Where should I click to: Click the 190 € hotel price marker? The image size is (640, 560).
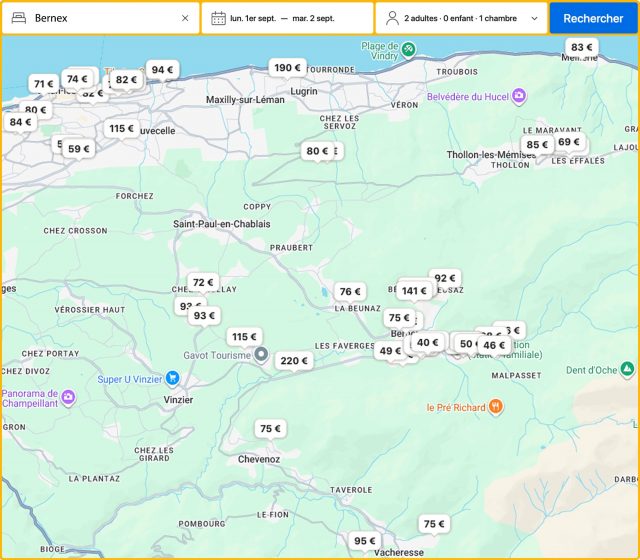tap(287, 67)
